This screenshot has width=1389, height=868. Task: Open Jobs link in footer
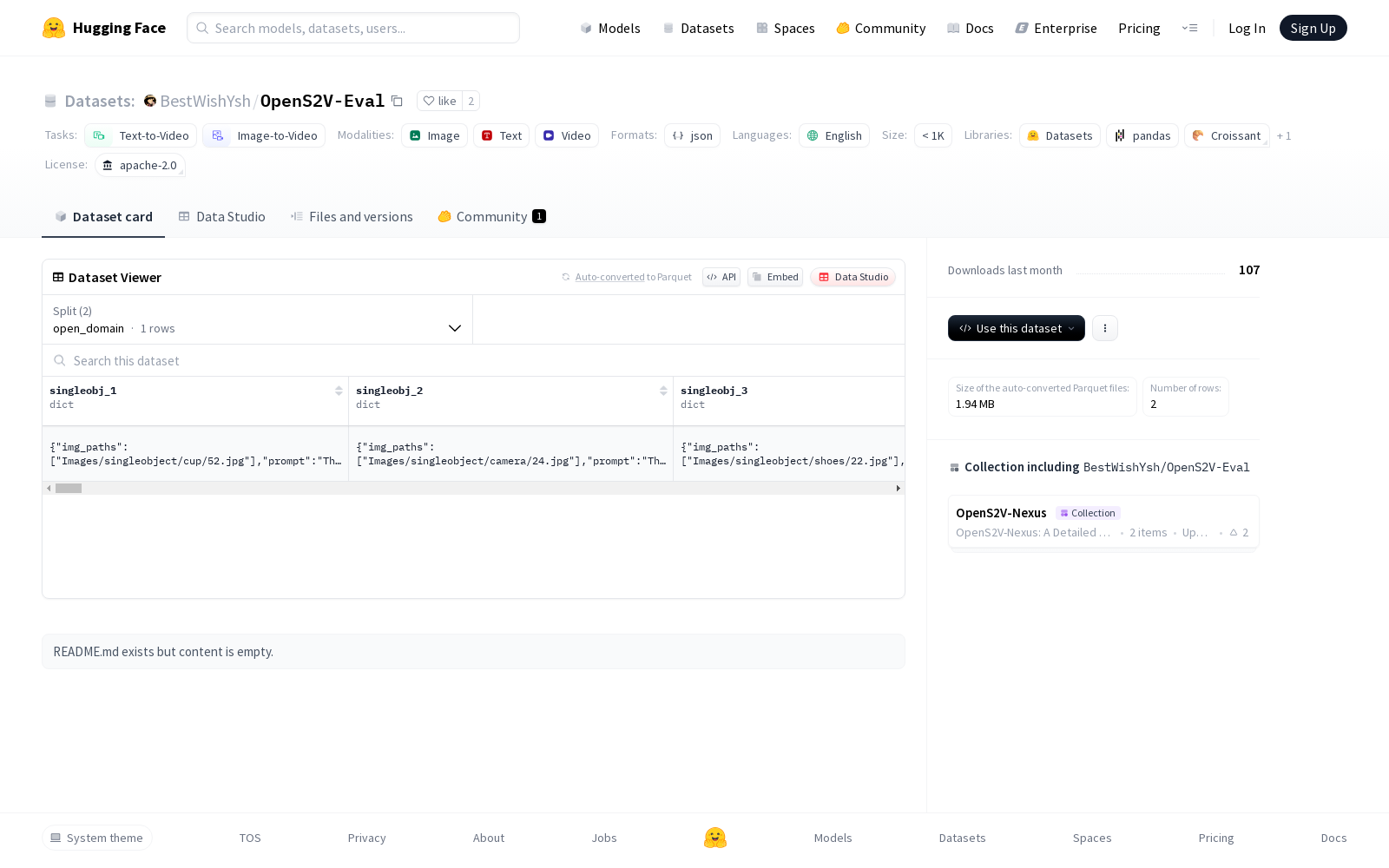(x=604, y=838)
